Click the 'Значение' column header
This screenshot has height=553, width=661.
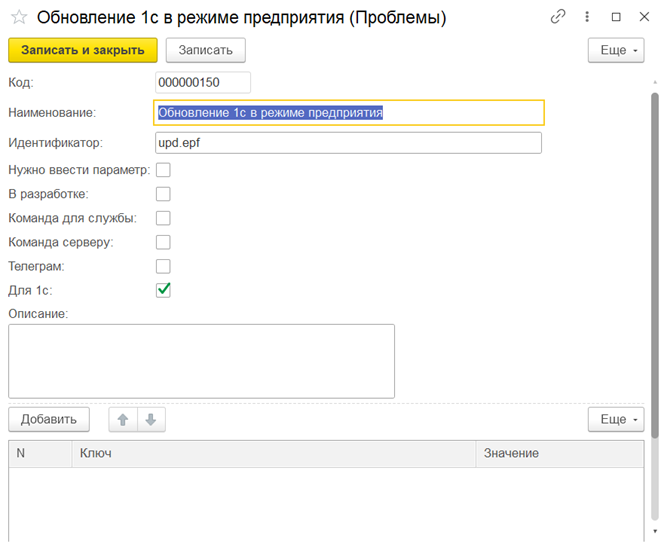click(560, 454)
